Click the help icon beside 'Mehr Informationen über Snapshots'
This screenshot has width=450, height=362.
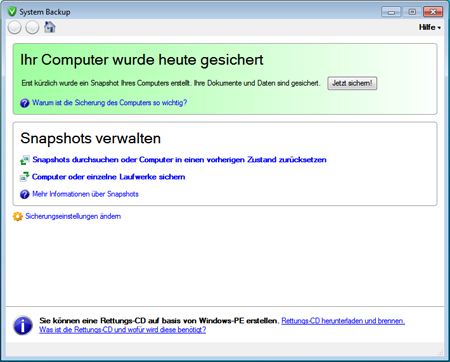tap(25, 194)
